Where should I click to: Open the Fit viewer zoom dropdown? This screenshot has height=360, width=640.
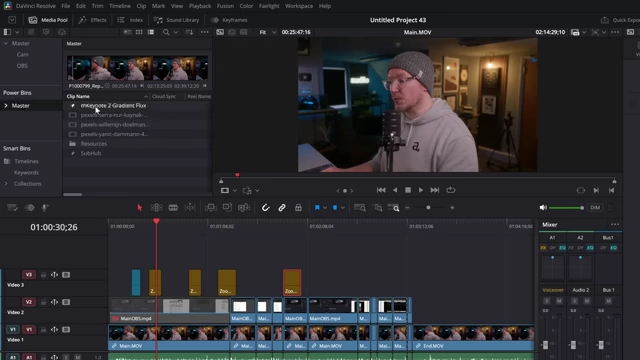click(x=268, y=32)
